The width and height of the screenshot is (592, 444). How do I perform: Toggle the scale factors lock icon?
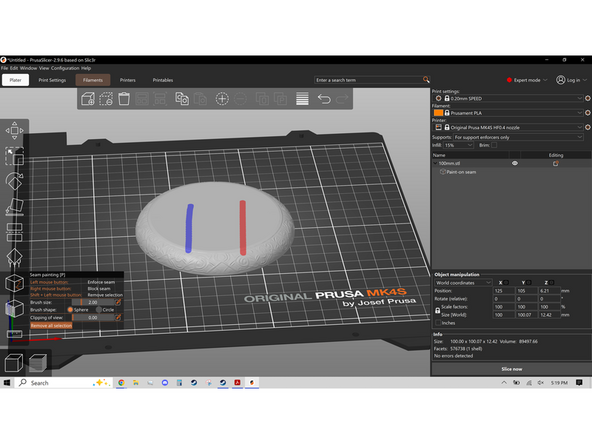coord(437,310)
